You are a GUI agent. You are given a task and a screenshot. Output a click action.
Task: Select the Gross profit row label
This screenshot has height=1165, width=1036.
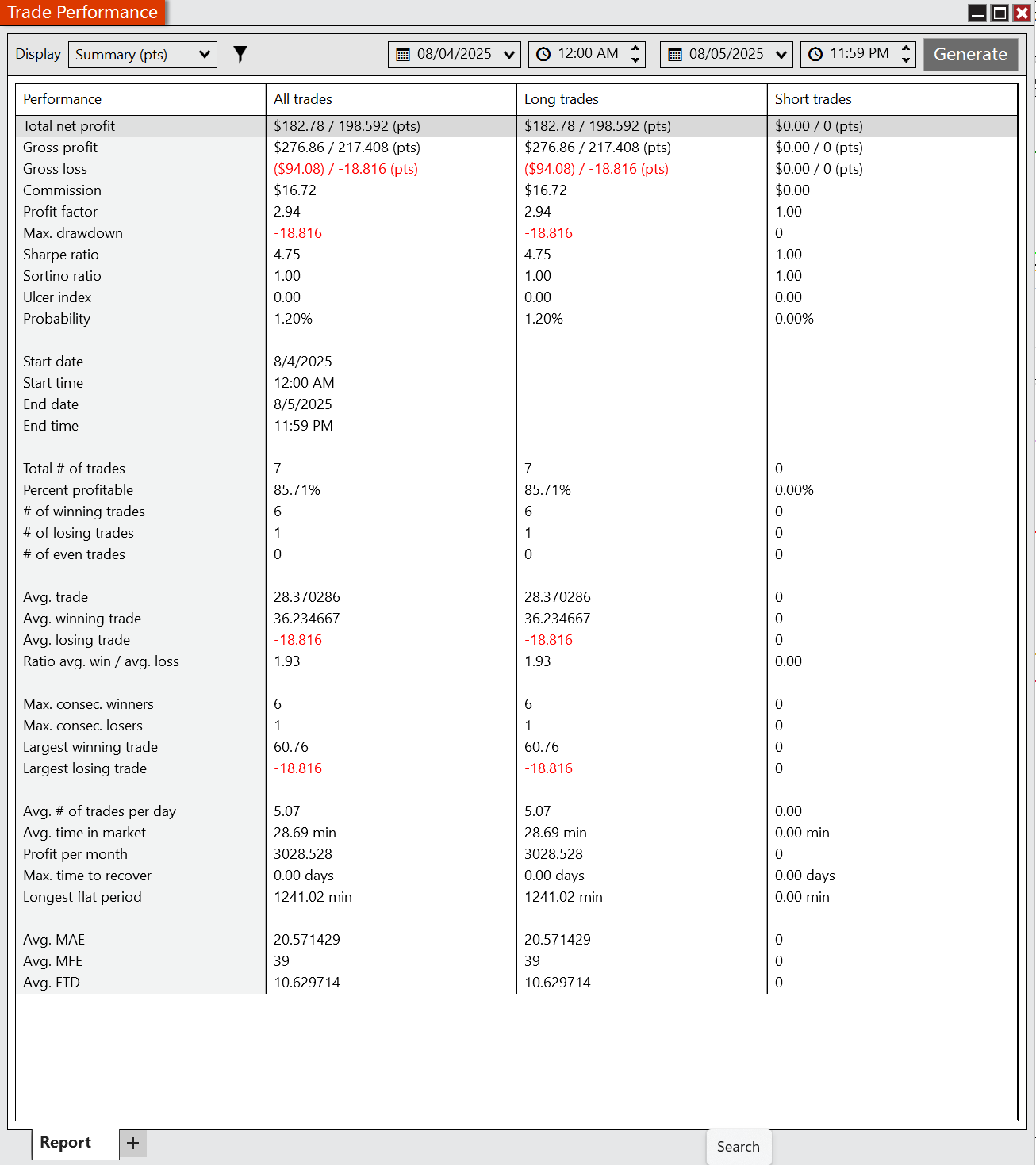pos(60,148)
